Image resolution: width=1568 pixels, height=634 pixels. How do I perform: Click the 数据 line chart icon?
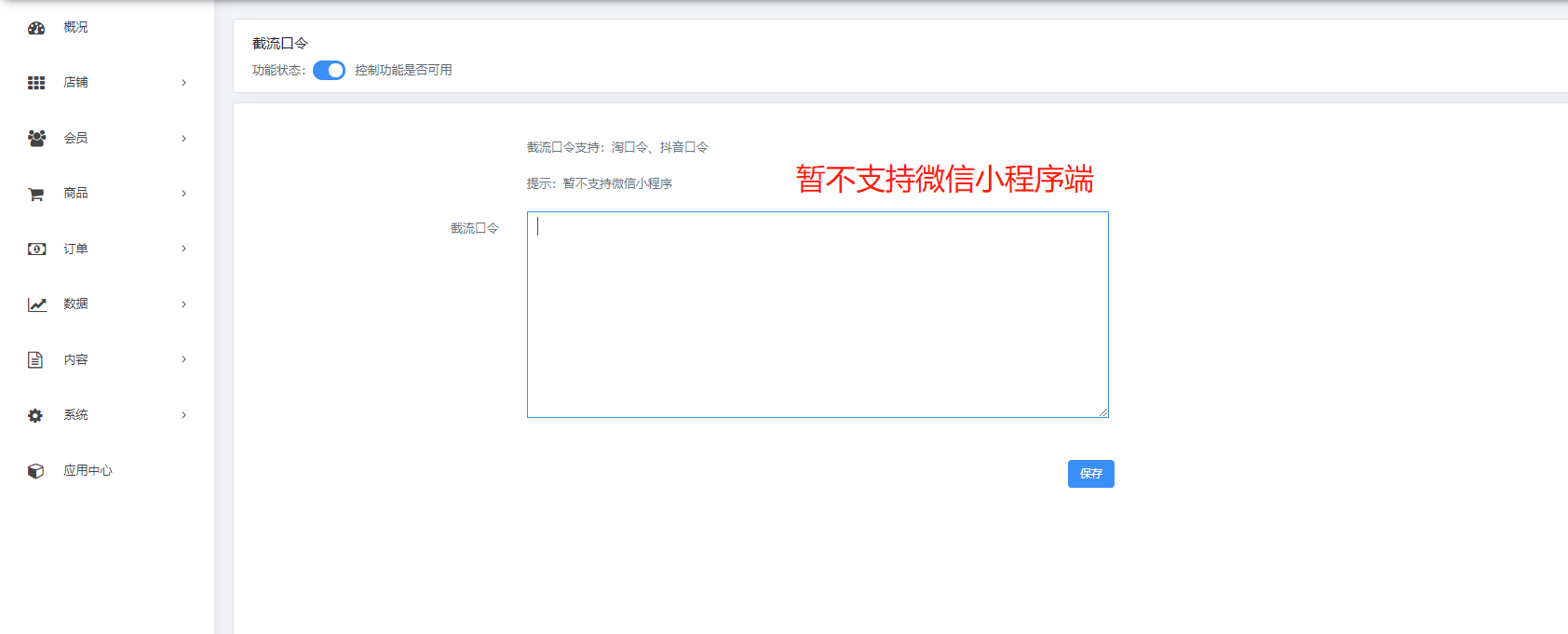[36, 304]
